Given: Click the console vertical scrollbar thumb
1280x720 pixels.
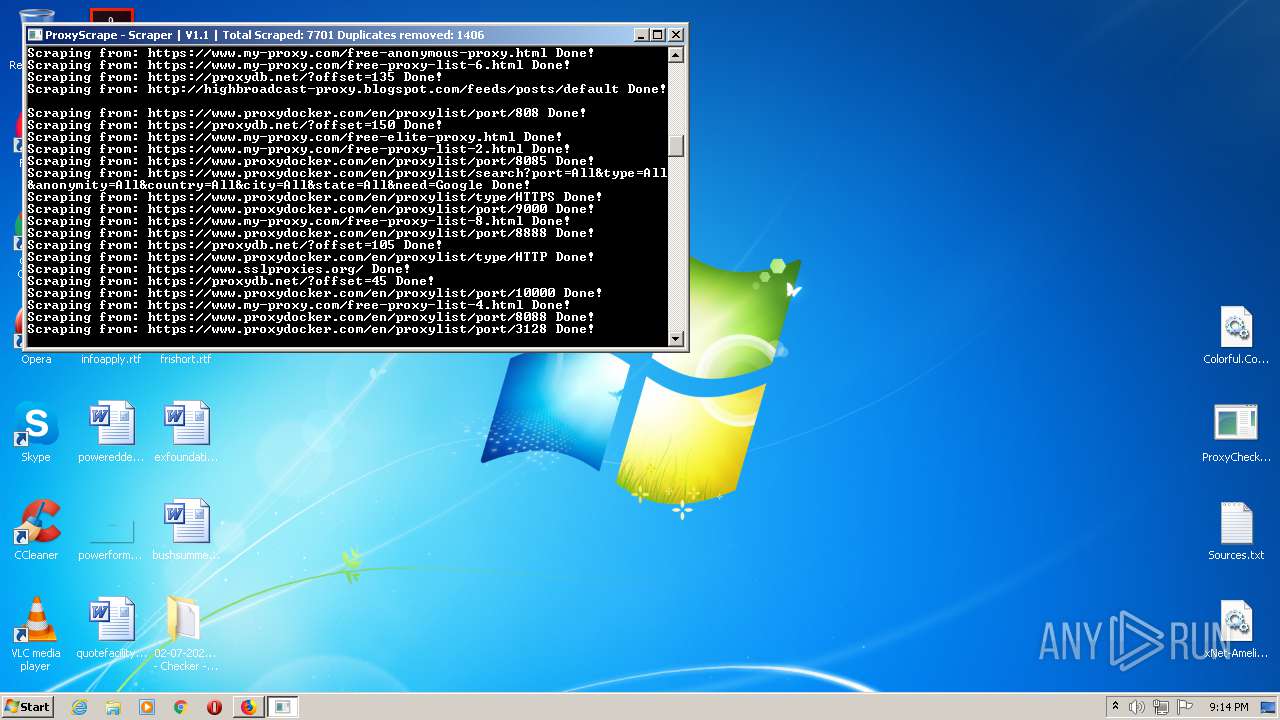Looking at the screenshot, I should coord(676,146).
